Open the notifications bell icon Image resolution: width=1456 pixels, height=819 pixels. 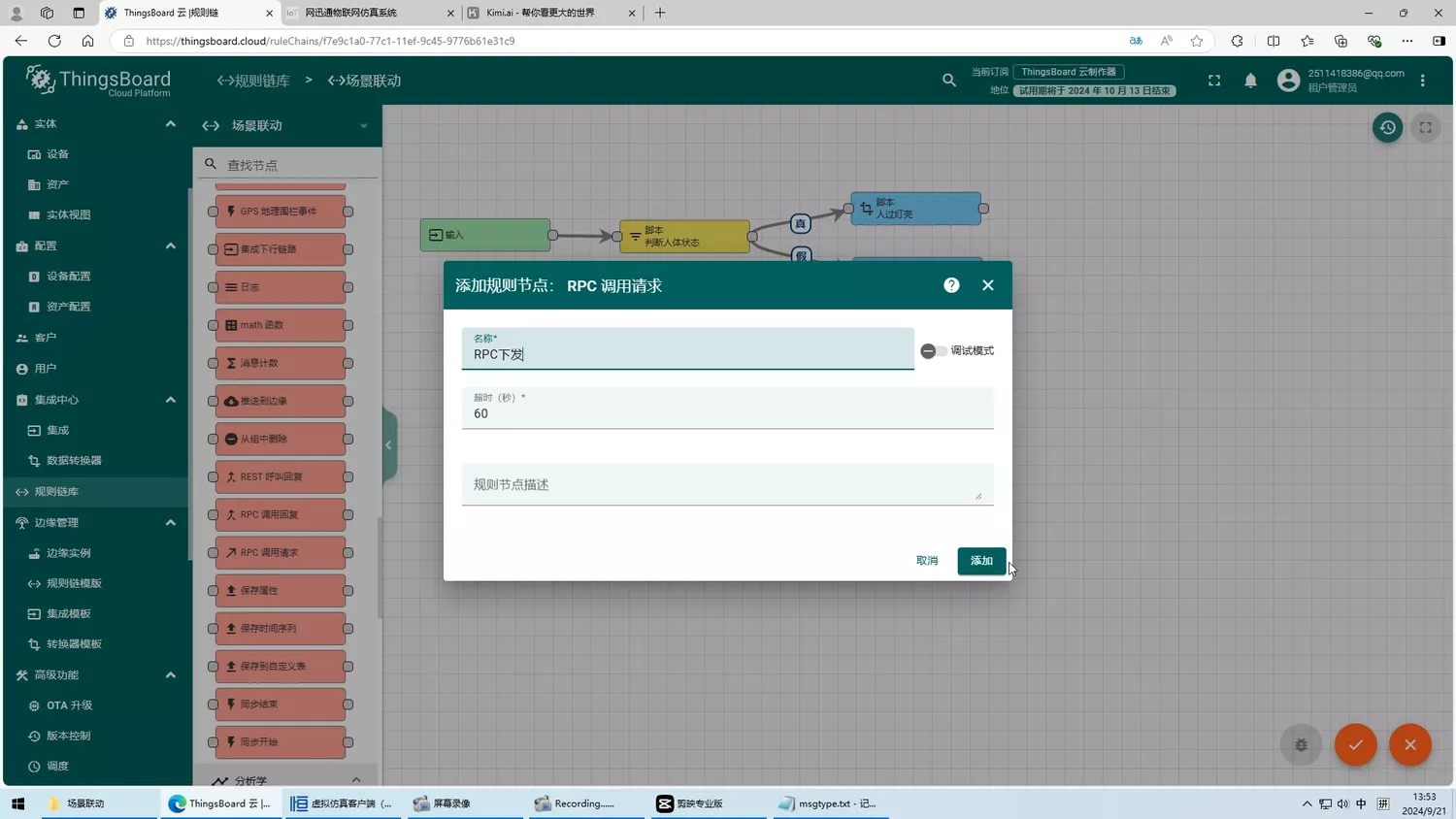[1250, 81]
